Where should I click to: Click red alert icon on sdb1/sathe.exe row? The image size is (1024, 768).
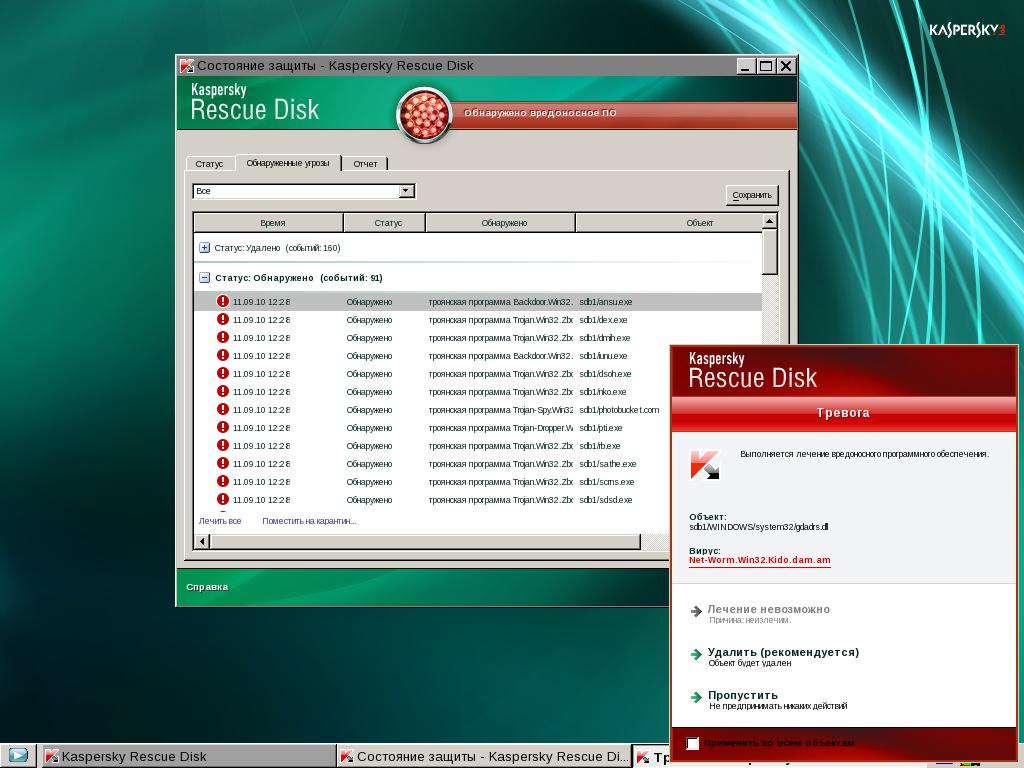point(223,463)
